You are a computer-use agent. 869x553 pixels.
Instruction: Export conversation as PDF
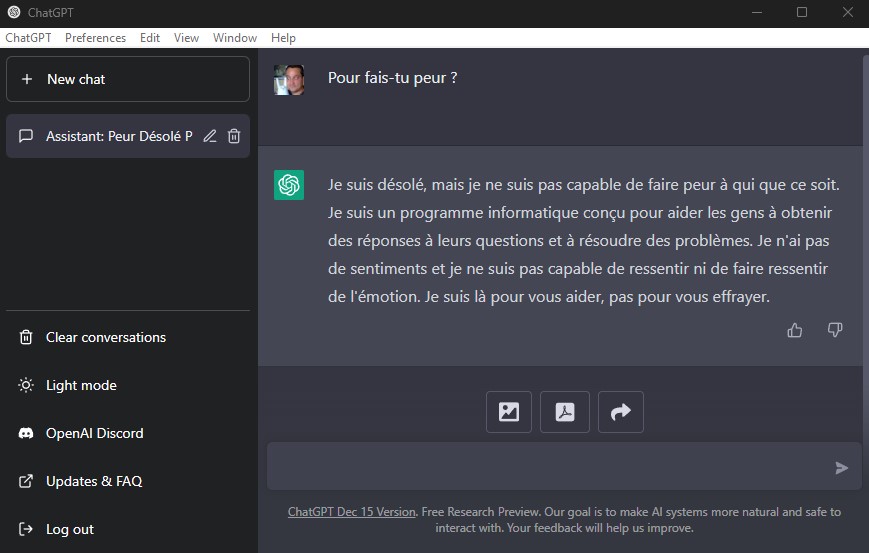coord(565,412)
